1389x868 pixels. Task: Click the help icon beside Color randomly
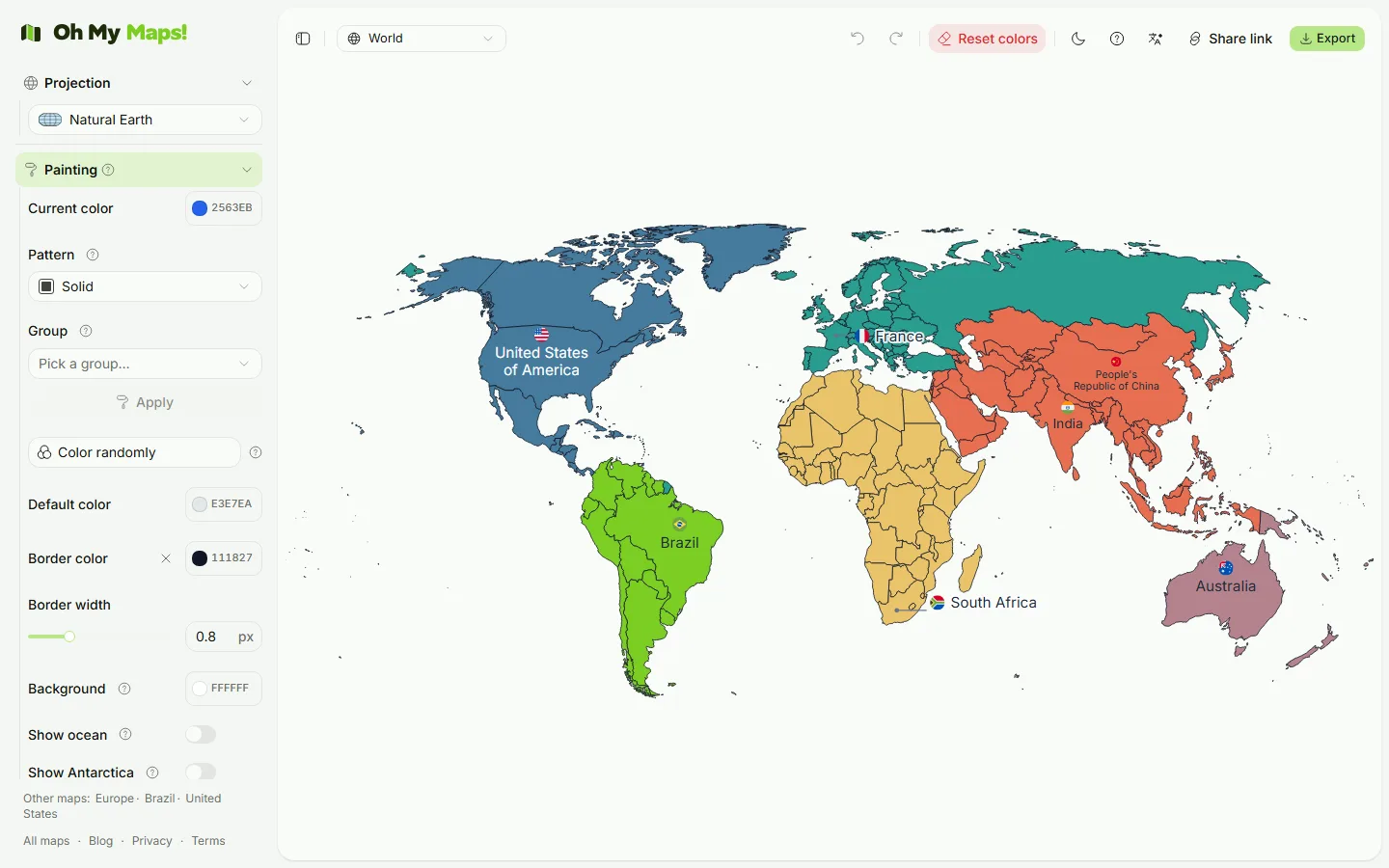[256, 452]
